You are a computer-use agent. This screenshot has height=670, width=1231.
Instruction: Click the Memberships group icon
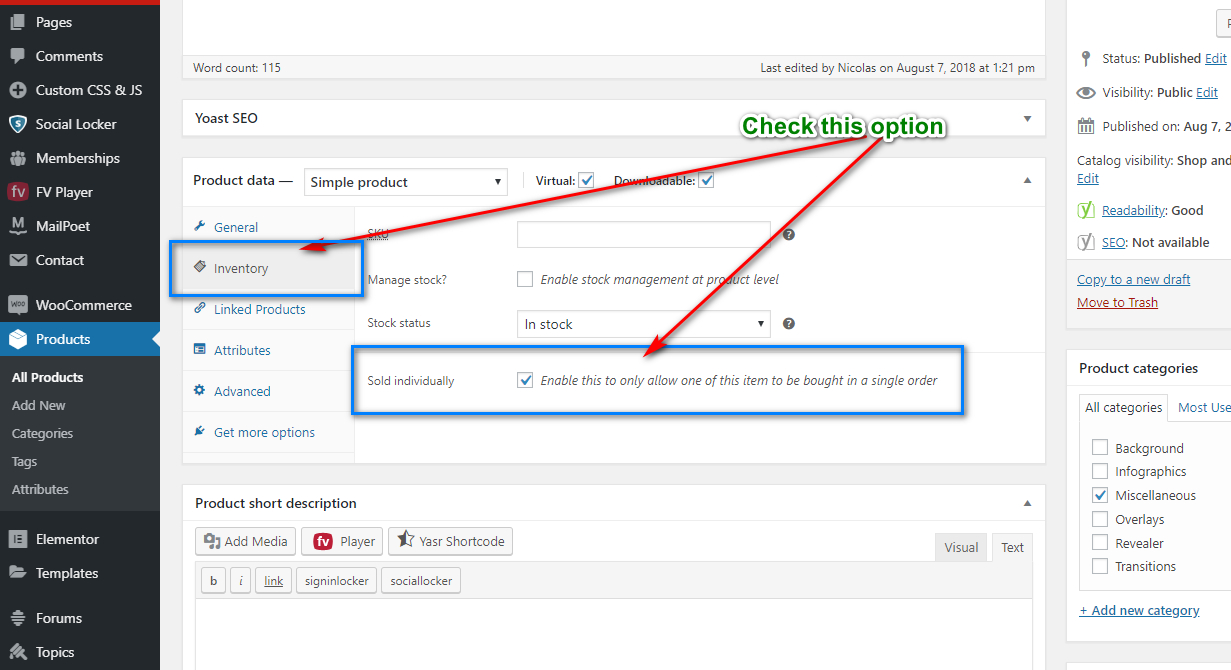pyautogui.click(x=17, y=158)
